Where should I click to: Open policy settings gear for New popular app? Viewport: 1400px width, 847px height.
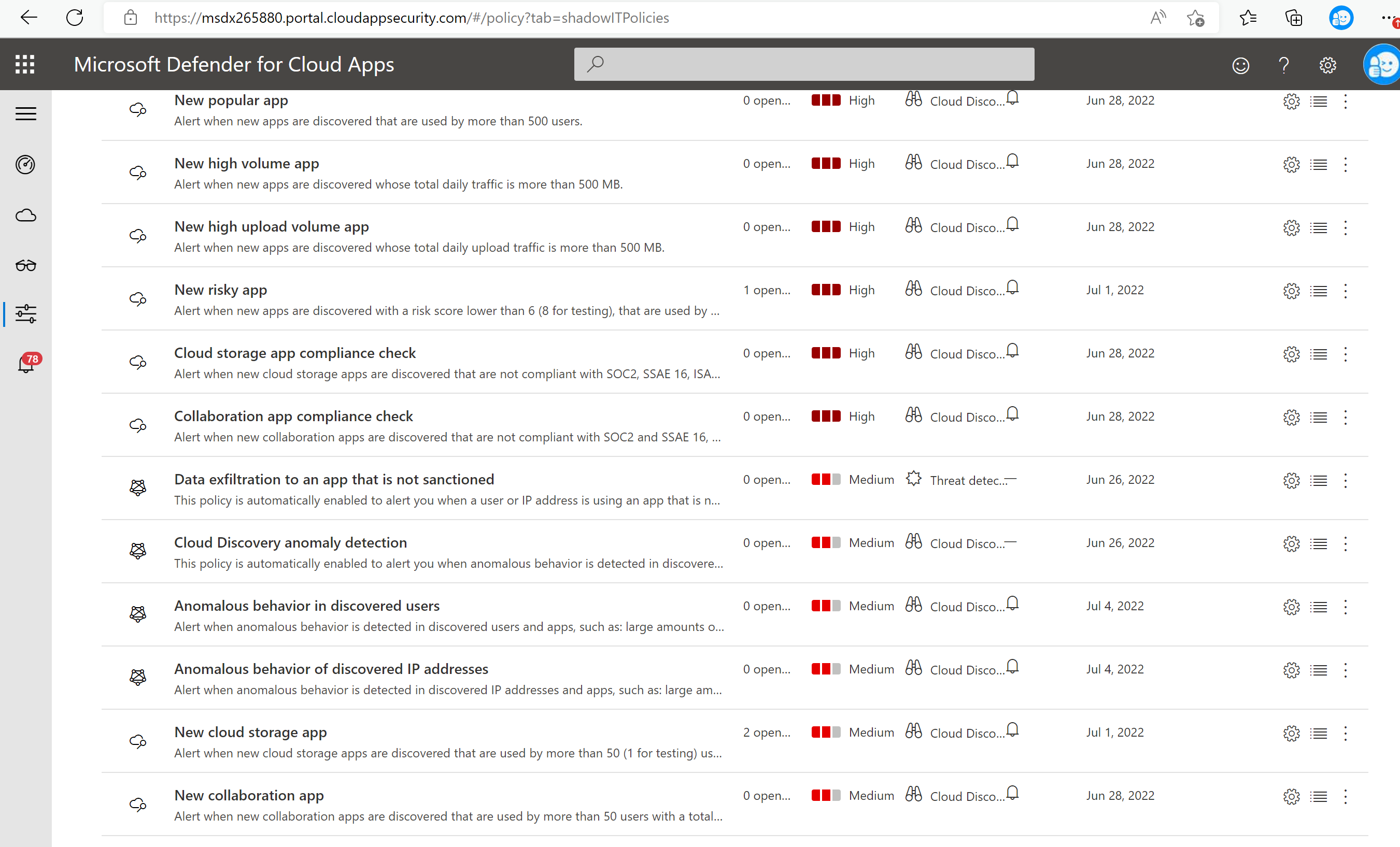pyautogui.click(x=1291, y=102)
